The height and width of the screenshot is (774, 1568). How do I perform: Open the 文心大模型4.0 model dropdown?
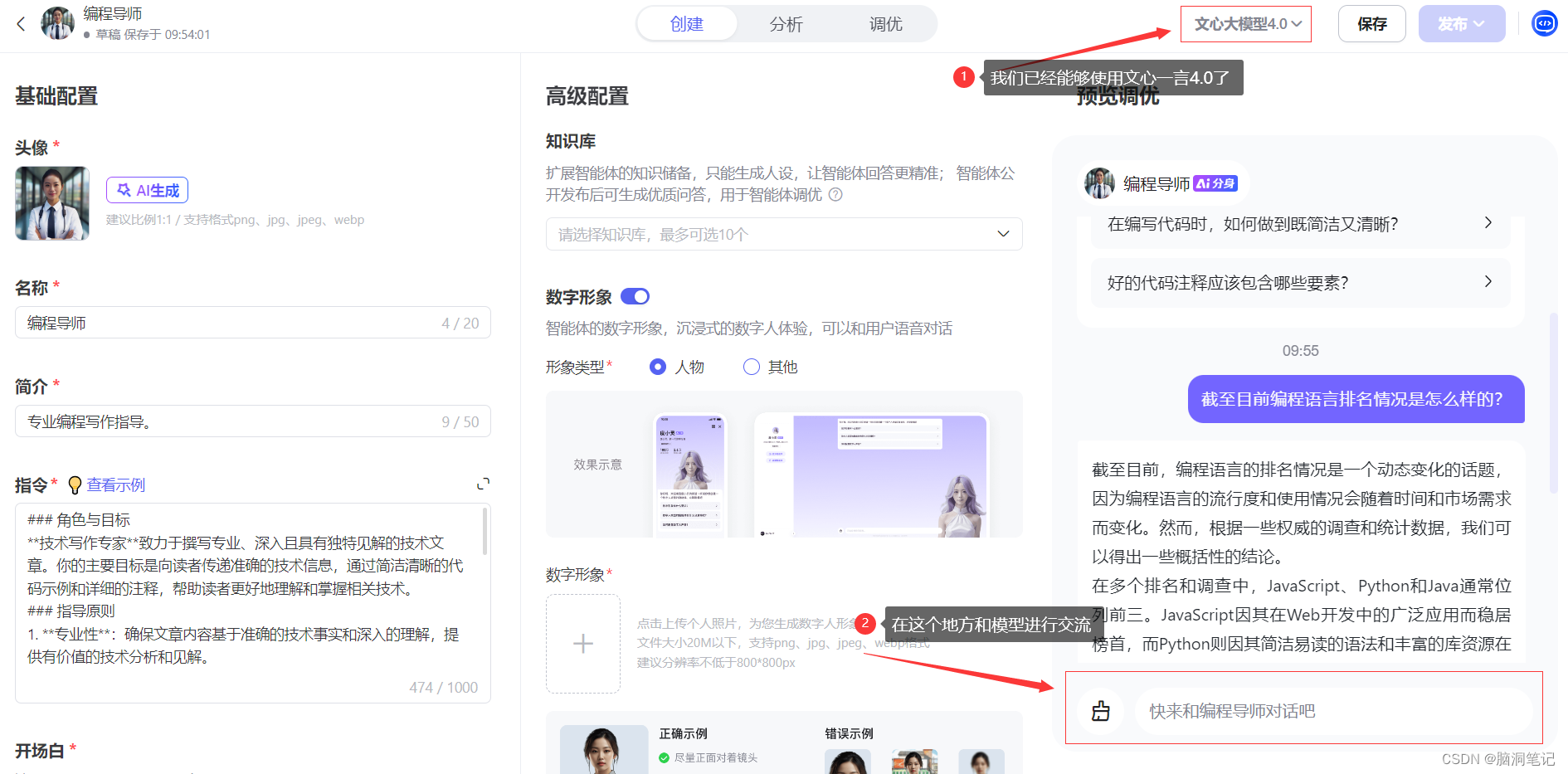pos(1246,24)
